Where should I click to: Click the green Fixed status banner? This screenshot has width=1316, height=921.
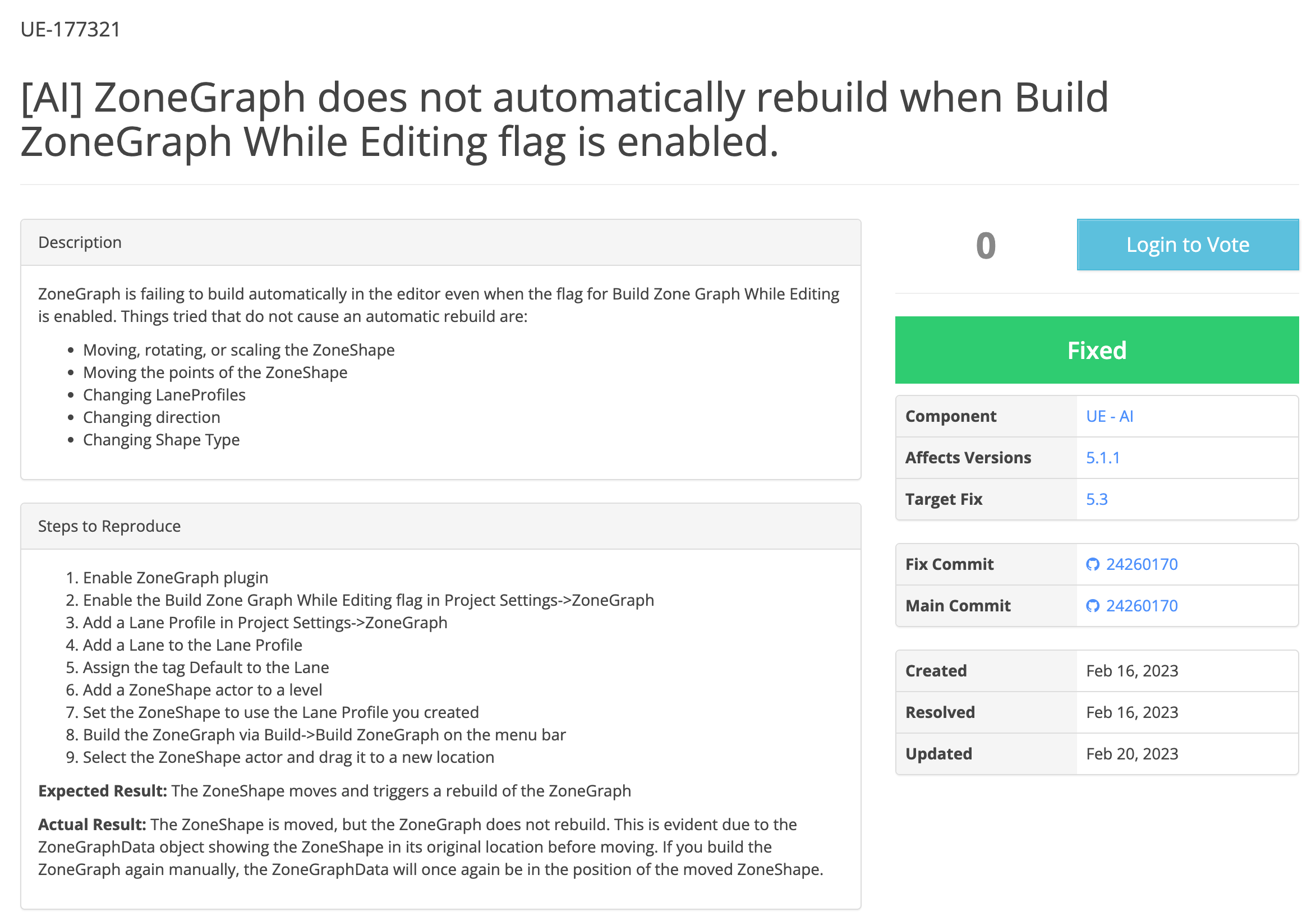click(x=1097, y=350)
